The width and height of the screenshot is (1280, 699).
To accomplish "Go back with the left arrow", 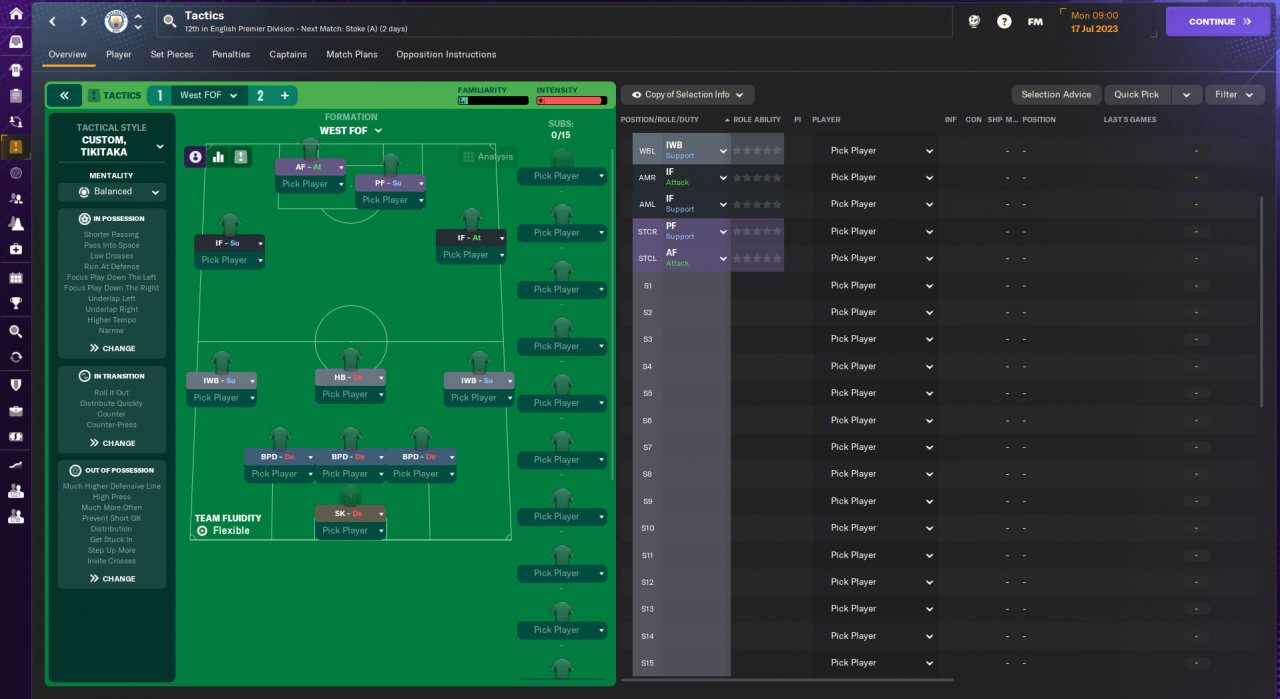I will click(x=52, y=21).
